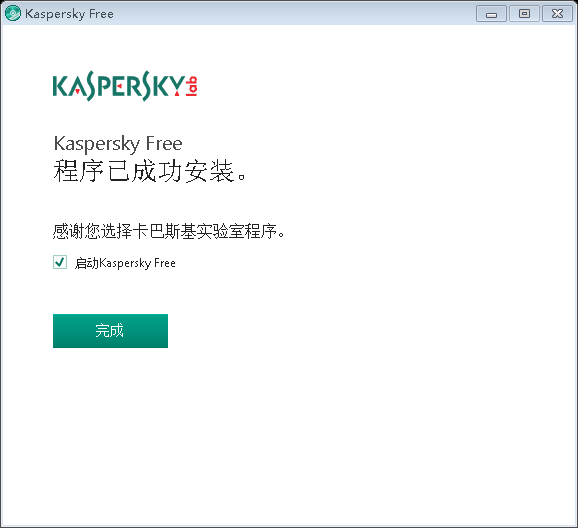
Task: Click the Kaspersky Free product name heading
Action: 118,143
